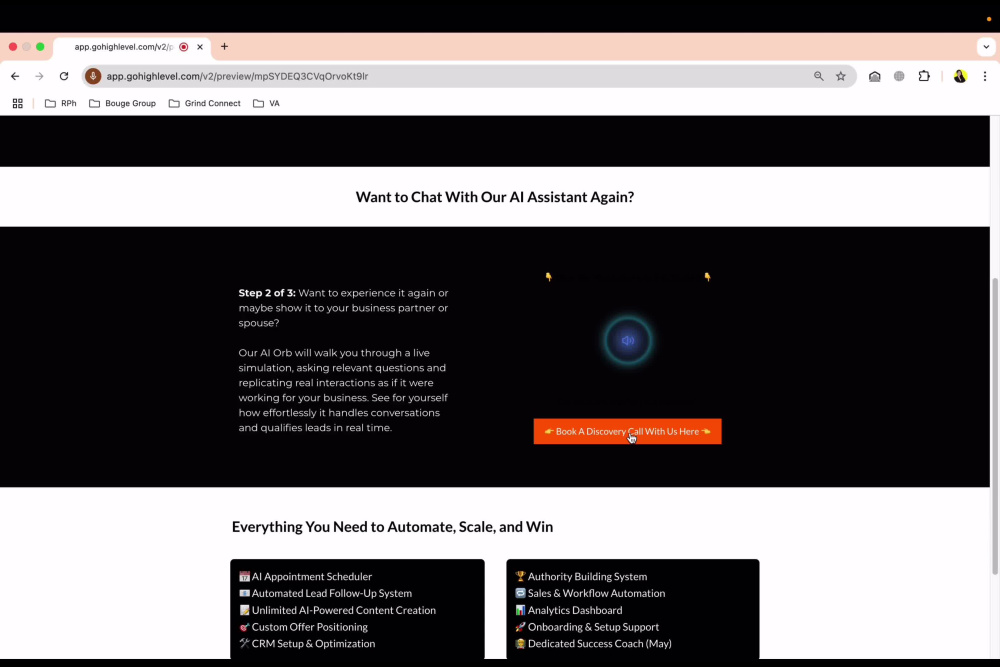Screen dimensions: 1000x667
Task: Click 'Custom Offer Positioning' list item
Action: (304, 627)
